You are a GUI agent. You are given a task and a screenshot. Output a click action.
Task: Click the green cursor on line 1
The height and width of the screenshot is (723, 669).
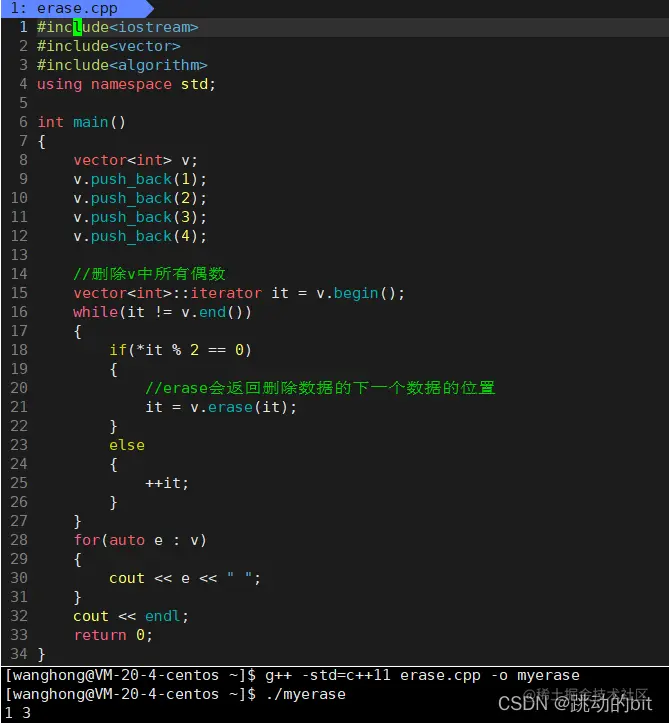point(77,27)
